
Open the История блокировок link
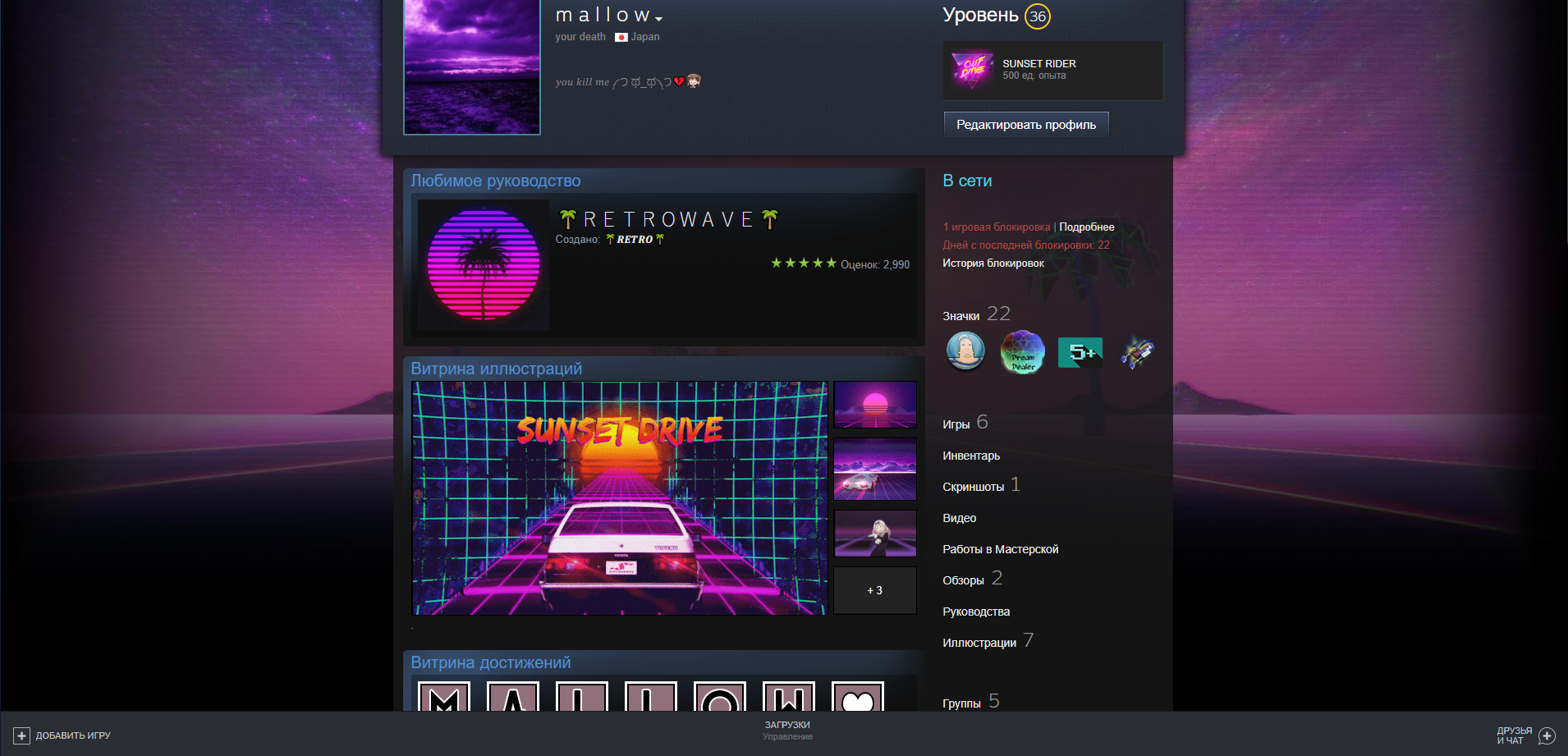point(993,263)
